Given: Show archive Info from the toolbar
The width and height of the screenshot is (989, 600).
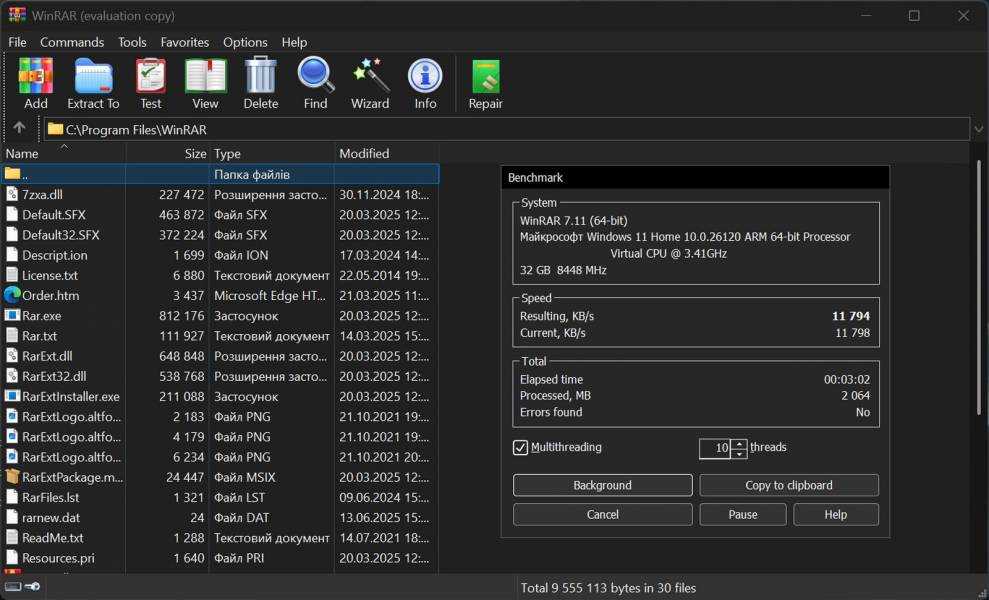Looking at the screenshot, I should [425, 76].
